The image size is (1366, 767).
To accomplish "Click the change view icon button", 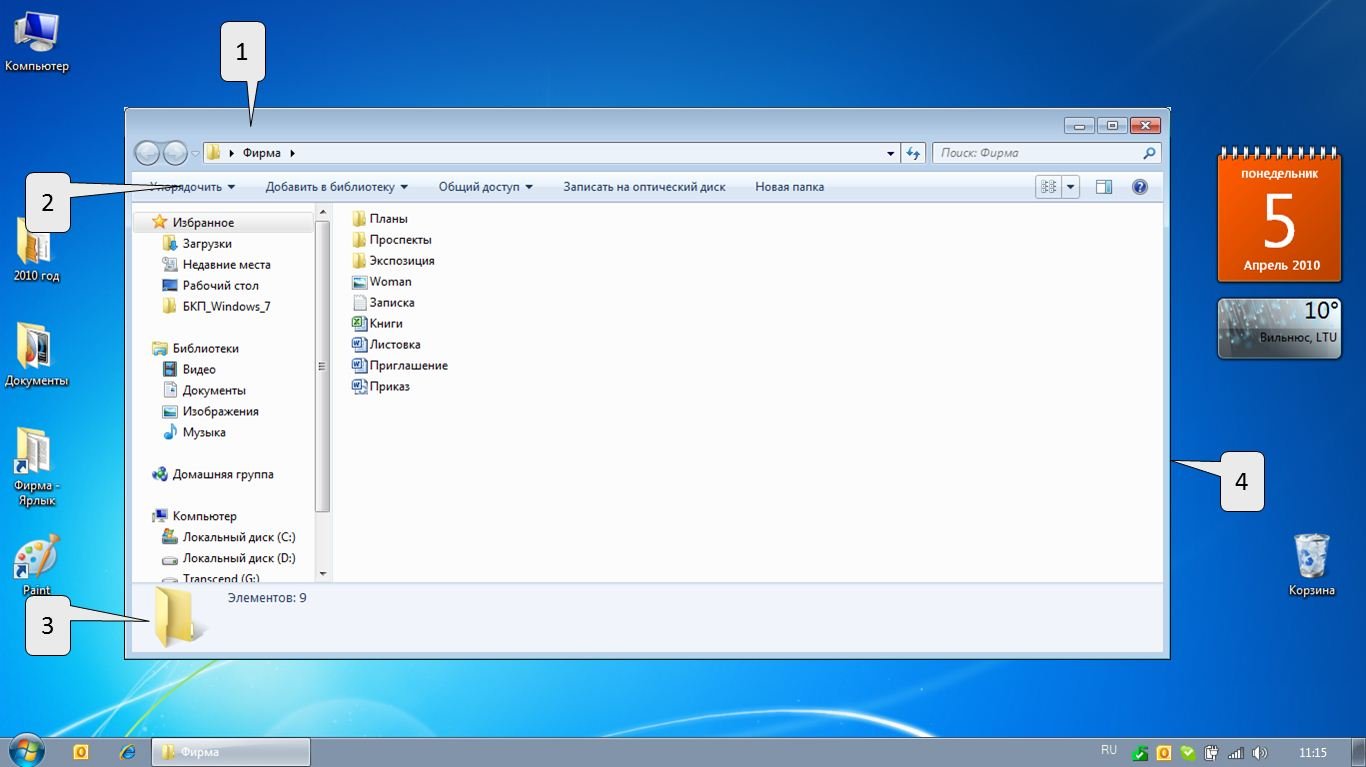I will (x=1048, y=187).
